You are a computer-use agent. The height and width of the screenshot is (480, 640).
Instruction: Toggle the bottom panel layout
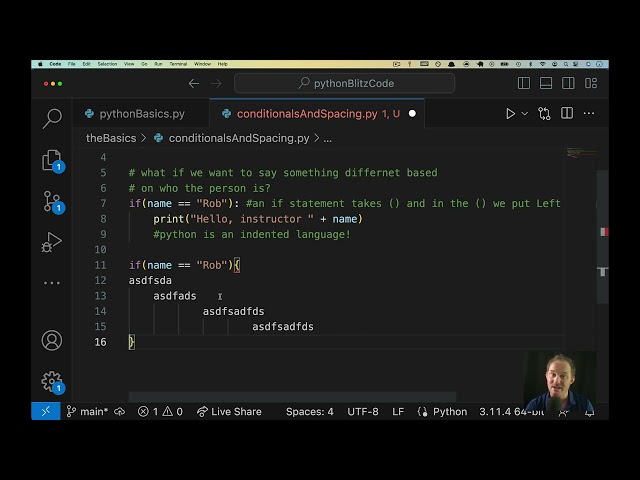[x=546, y=83]
